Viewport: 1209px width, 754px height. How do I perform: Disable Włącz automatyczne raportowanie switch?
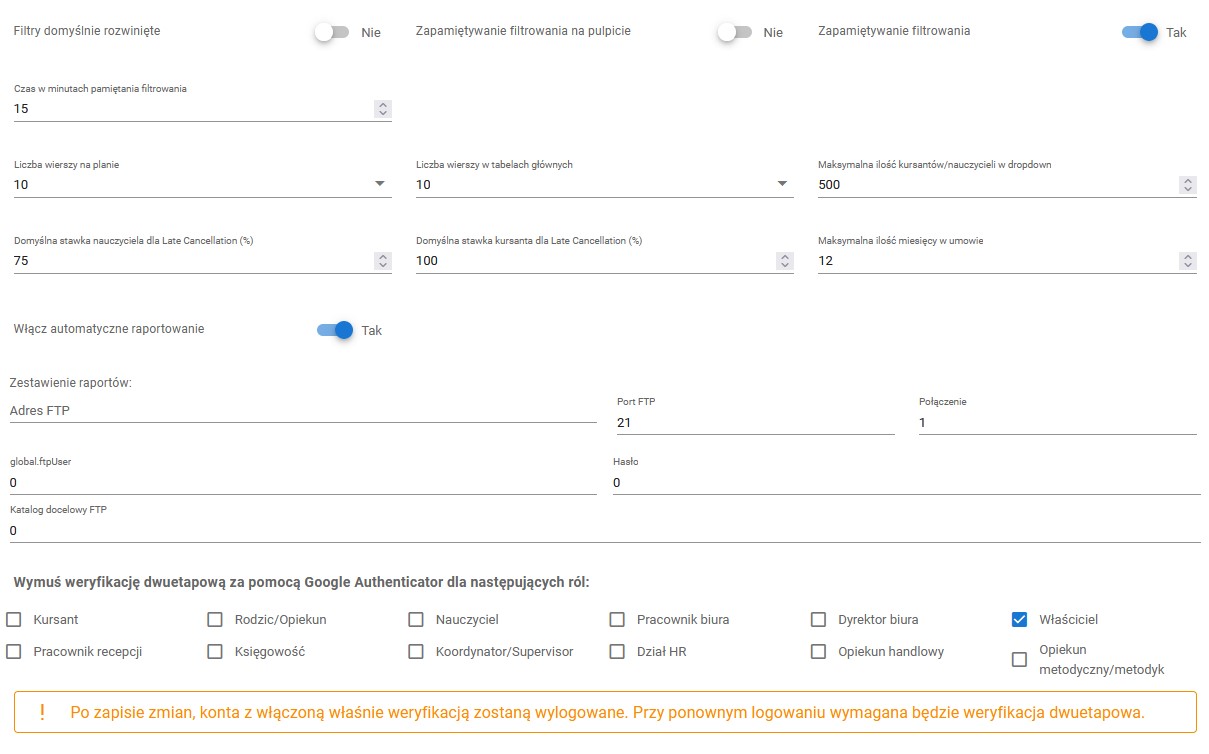pyautogui.click(x=335, y=330)
